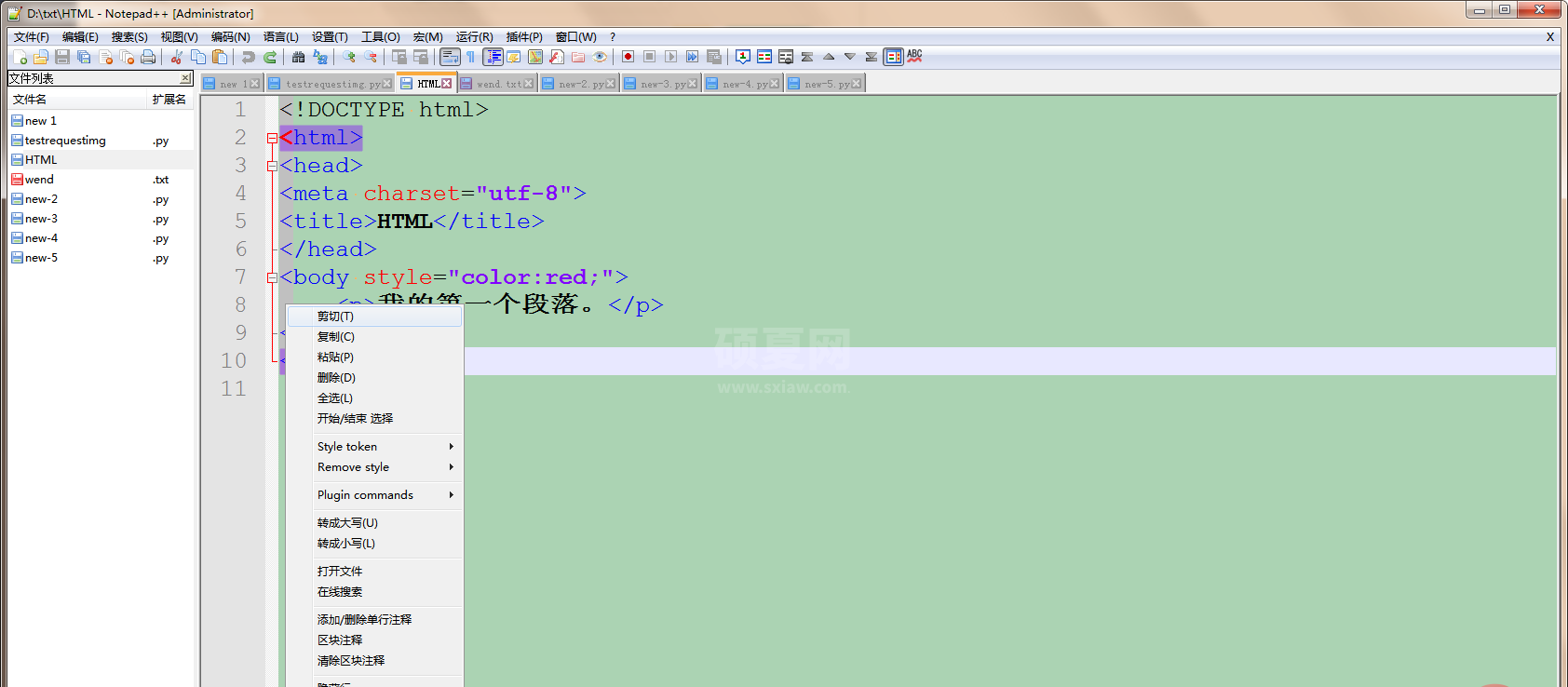Sort file list by 文件名 header
This screenshot has height=687, width=1568.
[x=79, y=100]
